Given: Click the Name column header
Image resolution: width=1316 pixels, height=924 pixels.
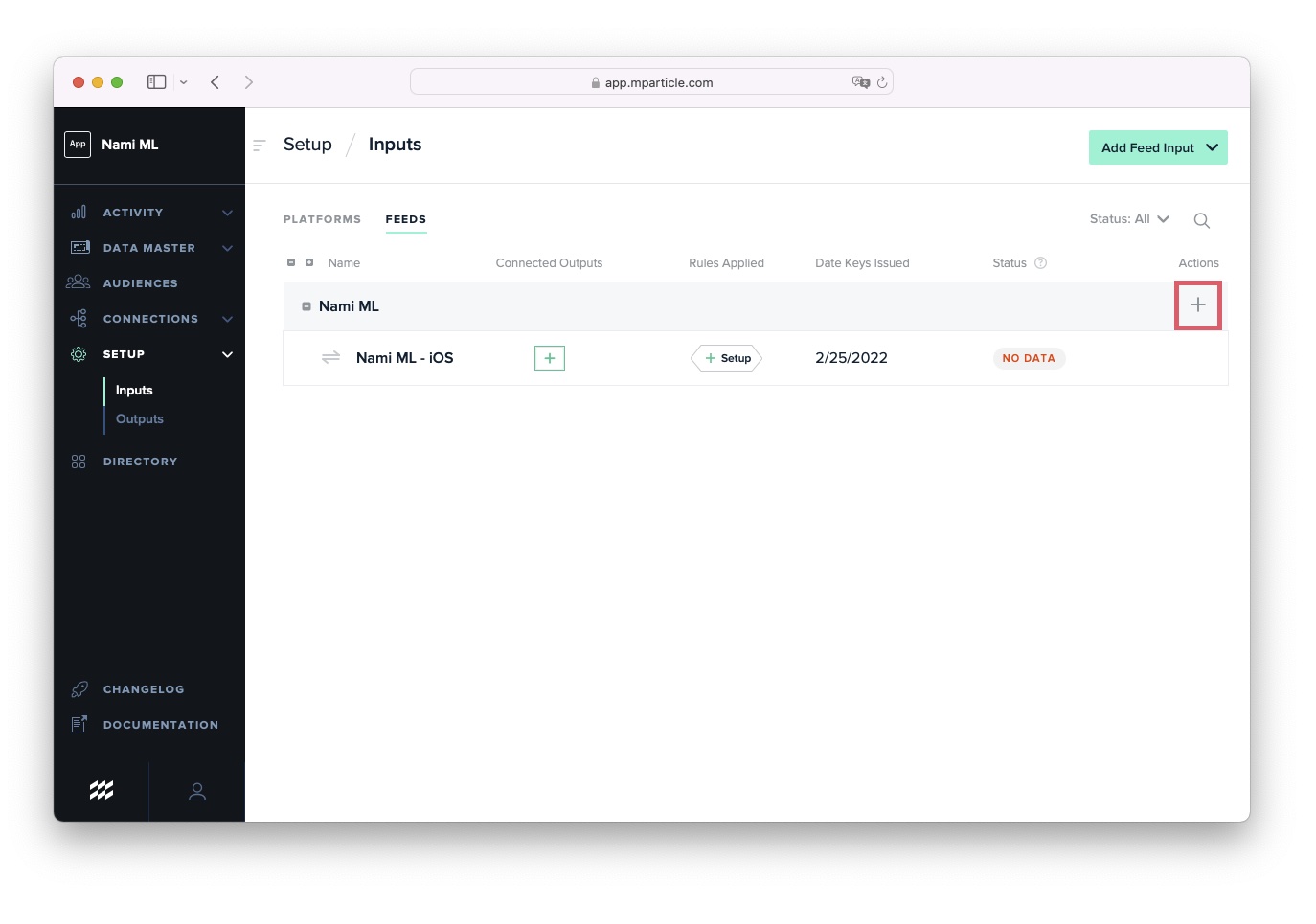Looking at the screenshot, I should [x=344, y=263].
